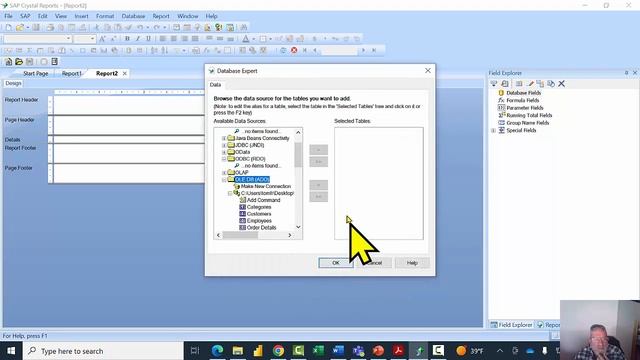Toggle Bold formatting

click(x=127, y=39)
